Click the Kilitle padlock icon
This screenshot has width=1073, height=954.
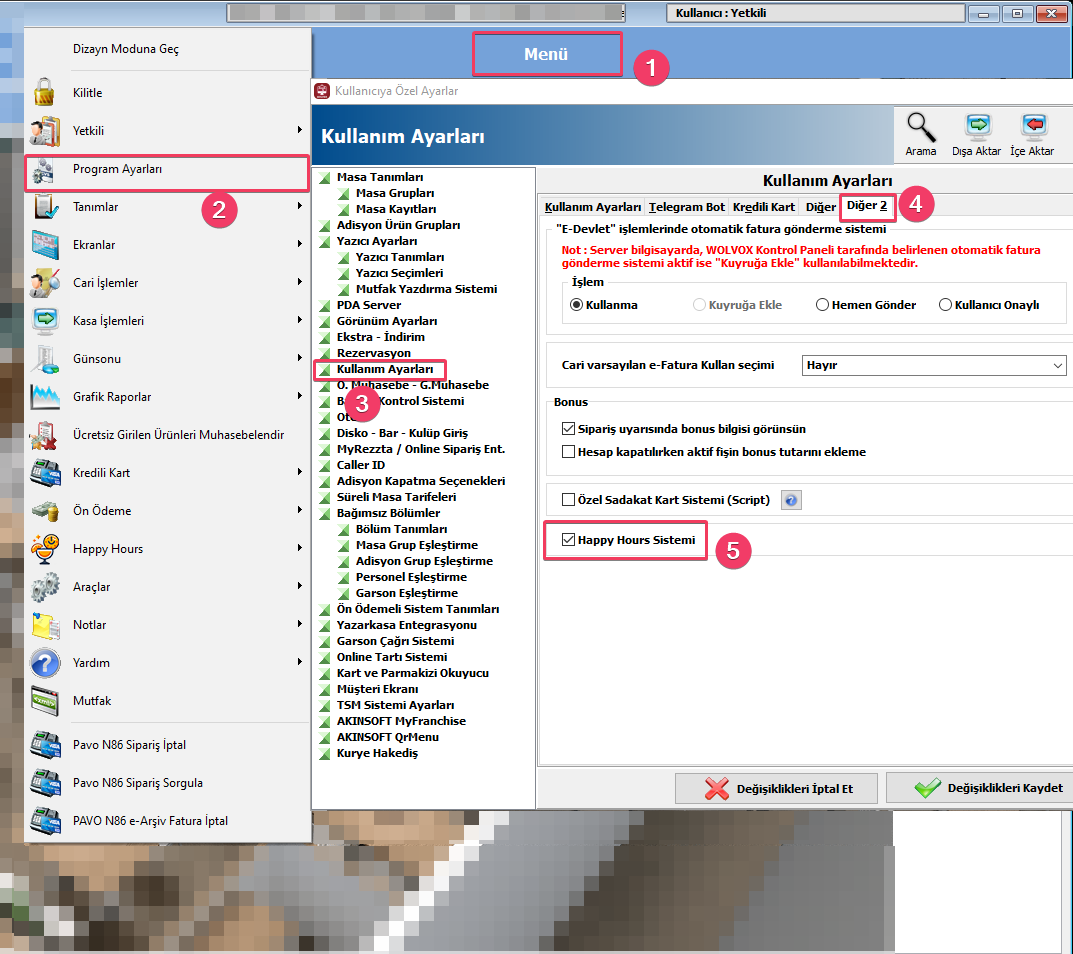pyautogui.click(x=45, y=93)
